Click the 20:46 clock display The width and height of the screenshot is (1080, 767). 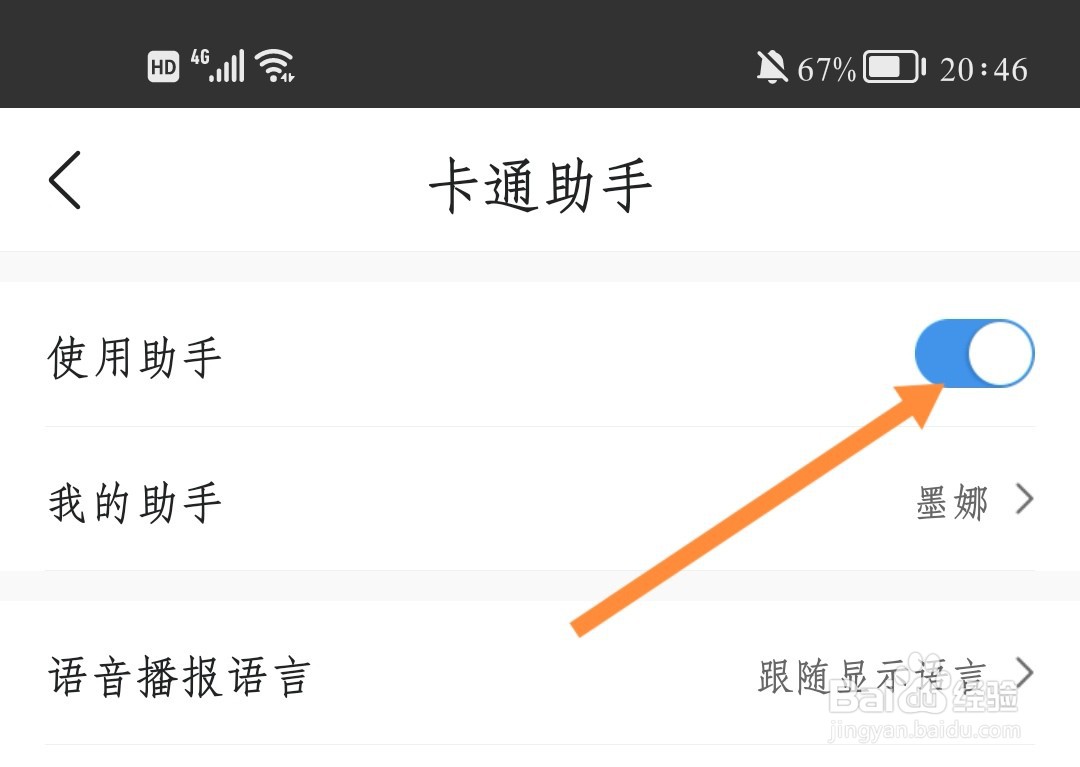click(x=984, y=70)
